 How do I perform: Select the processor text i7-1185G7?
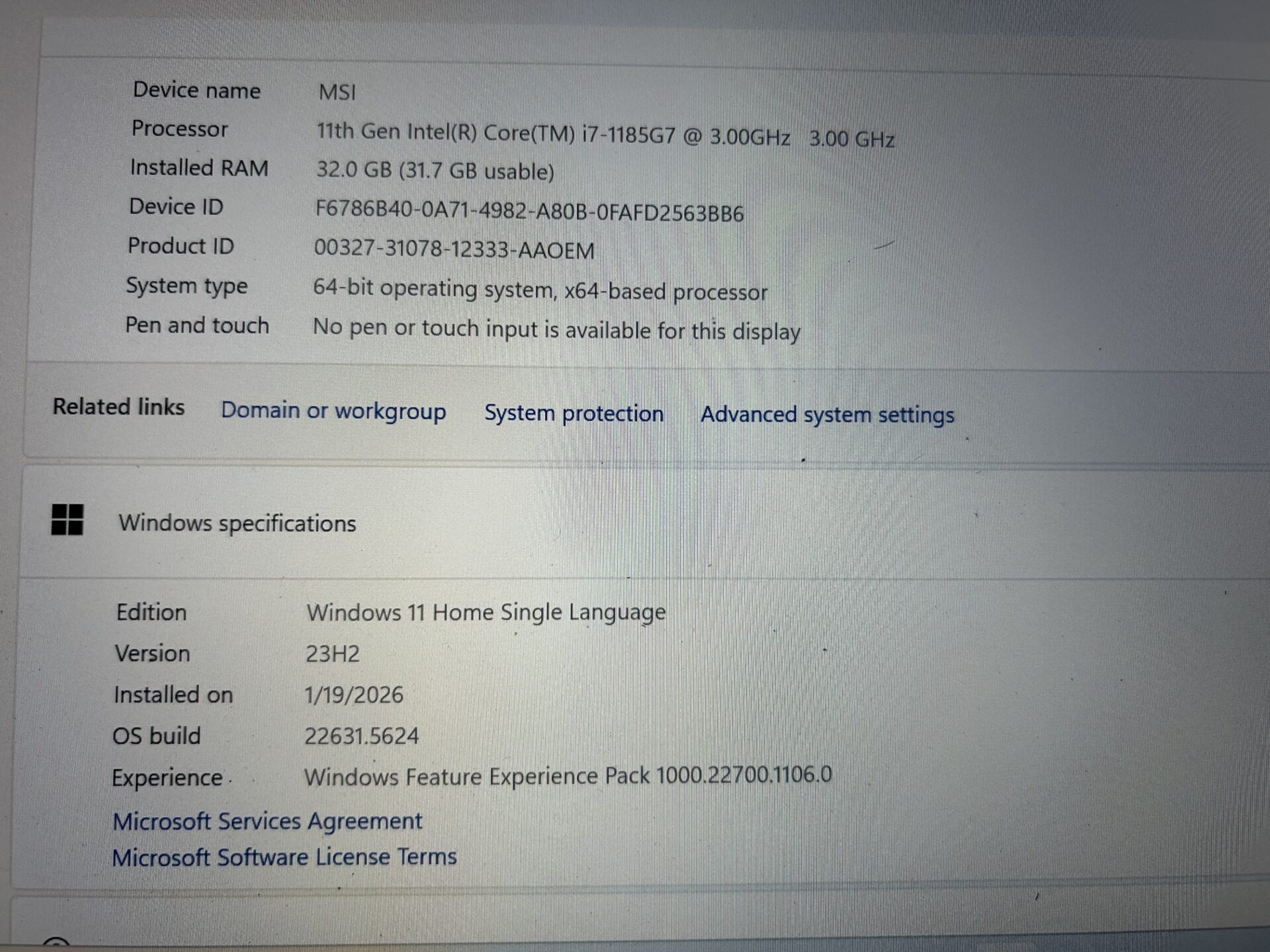tap(628, 135)
